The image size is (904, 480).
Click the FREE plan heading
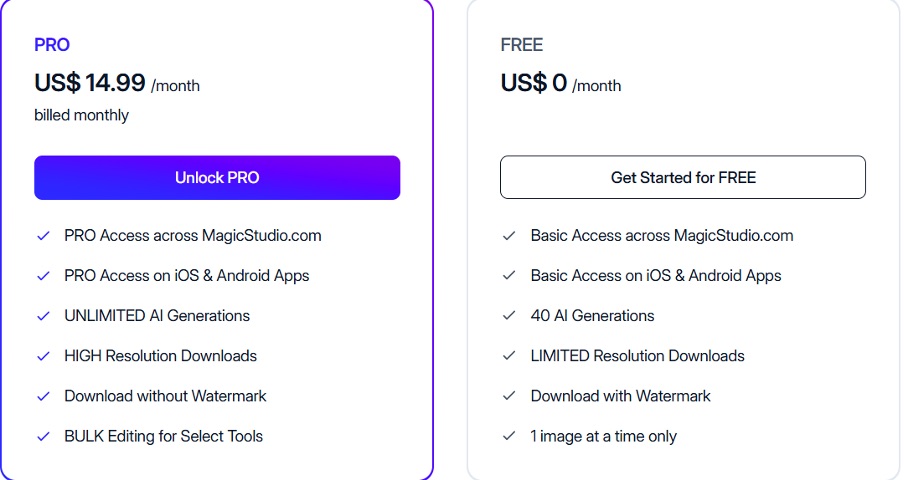click(522, 45)
